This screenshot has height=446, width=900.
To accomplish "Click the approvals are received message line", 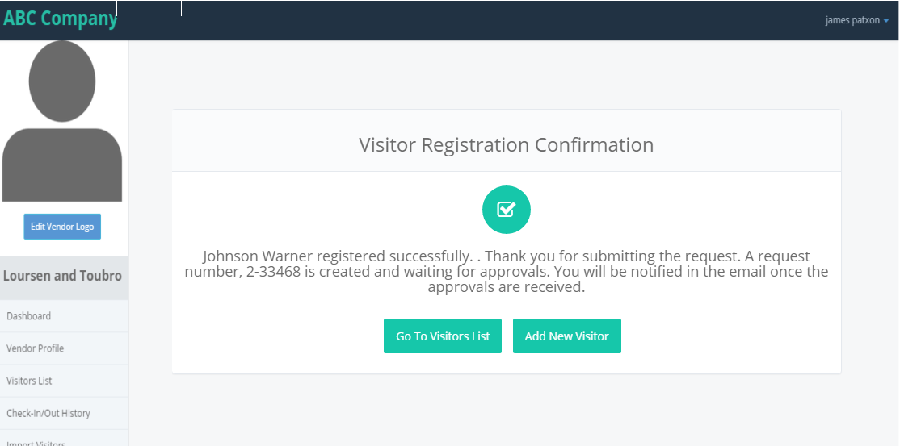I will (x=506, y=287).
